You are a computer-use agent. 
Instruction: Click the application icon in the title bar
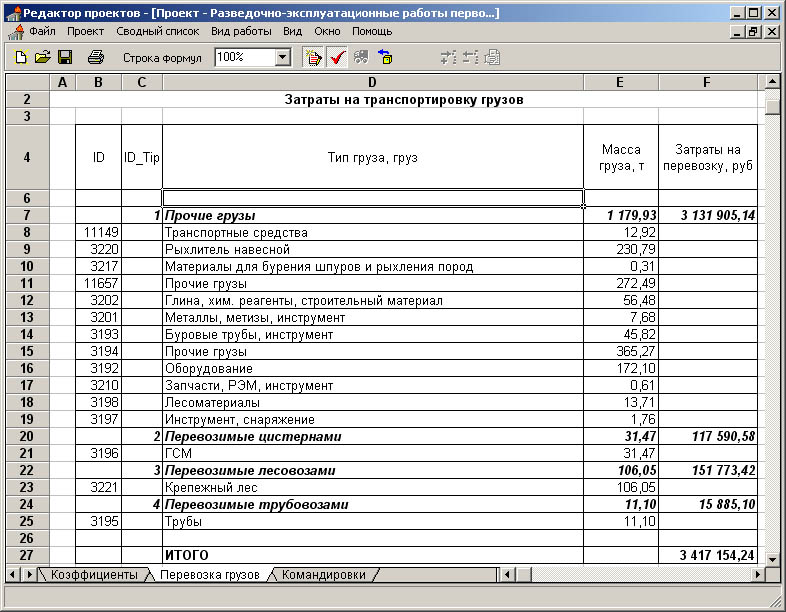point(15,13)
